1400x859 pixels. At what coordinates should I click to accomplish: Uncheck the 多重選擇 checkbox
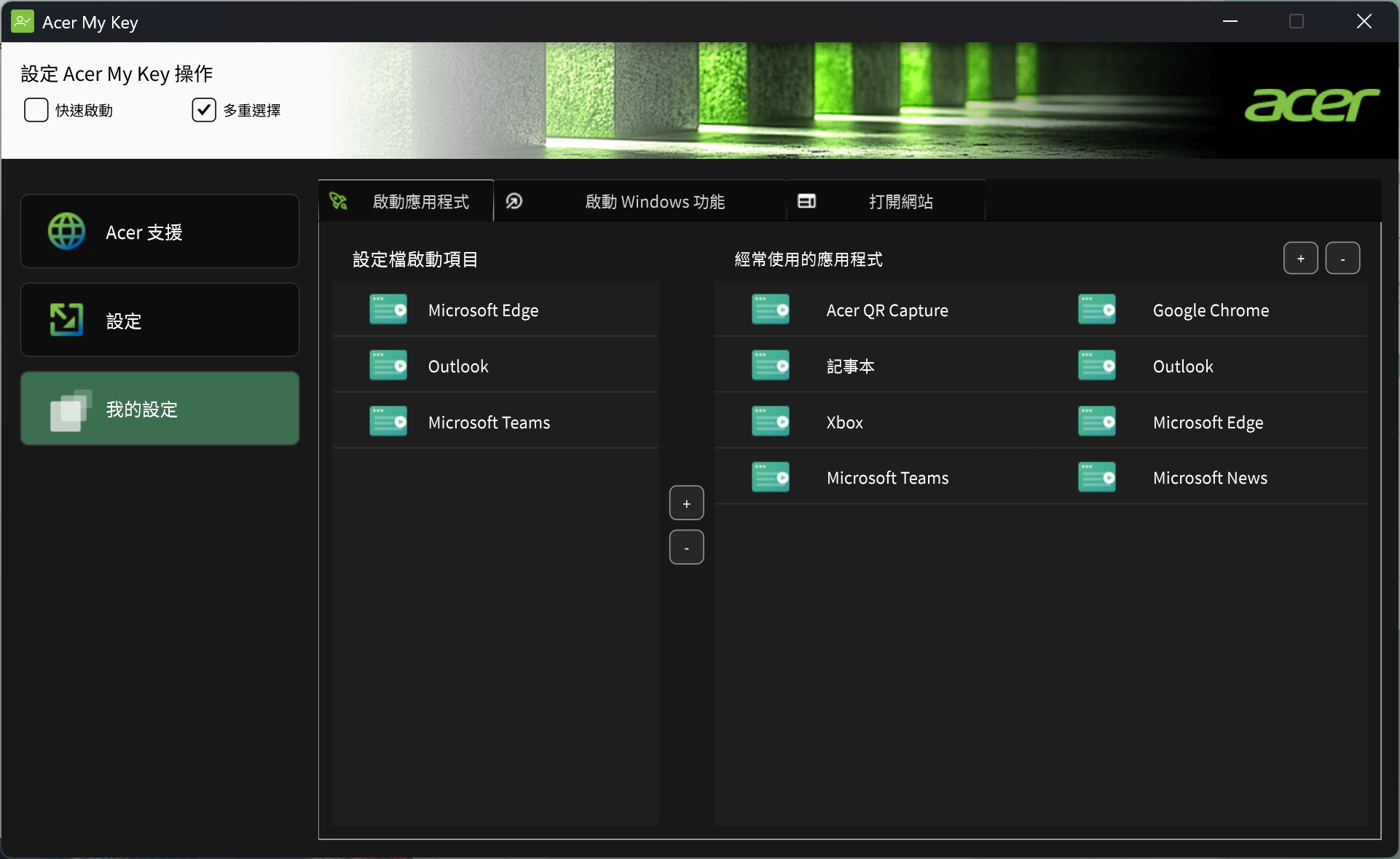pos(204,110)
